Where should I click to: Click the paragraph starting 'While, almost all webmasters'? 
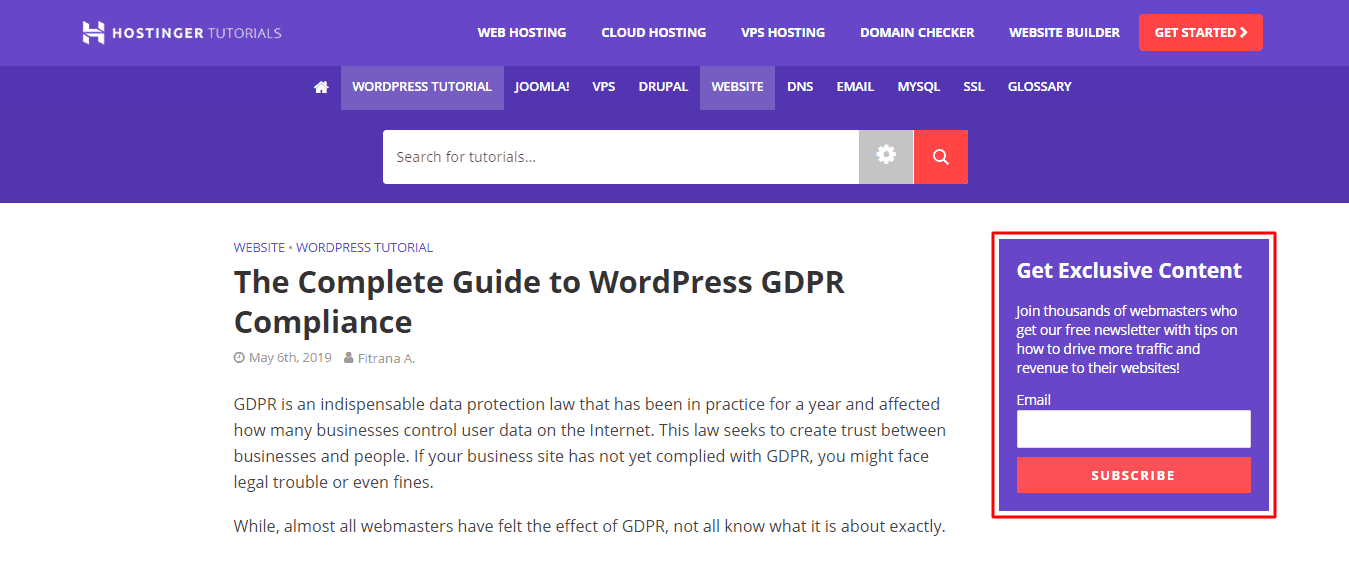589,526
